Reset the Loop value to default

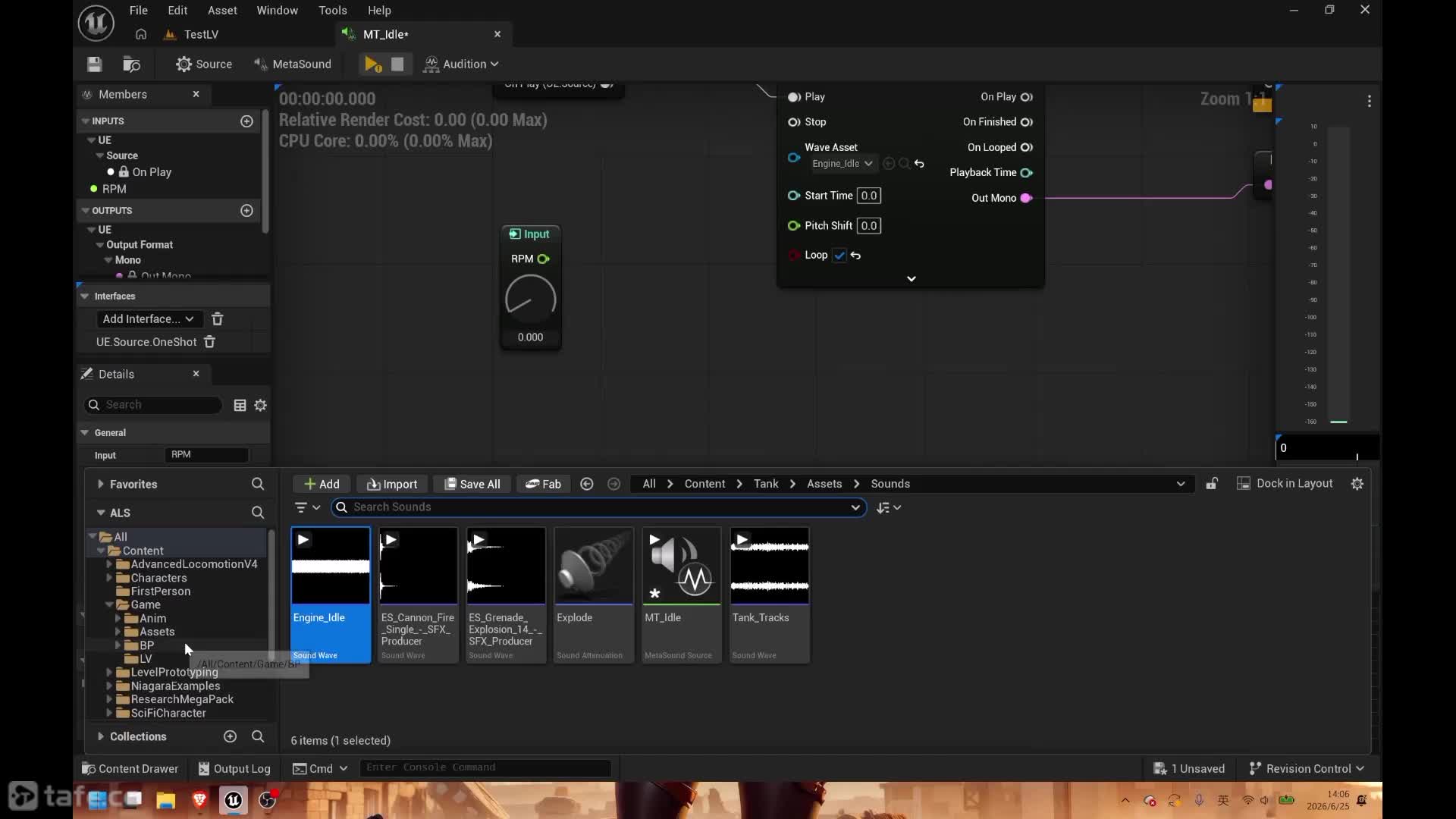point(856,256)
